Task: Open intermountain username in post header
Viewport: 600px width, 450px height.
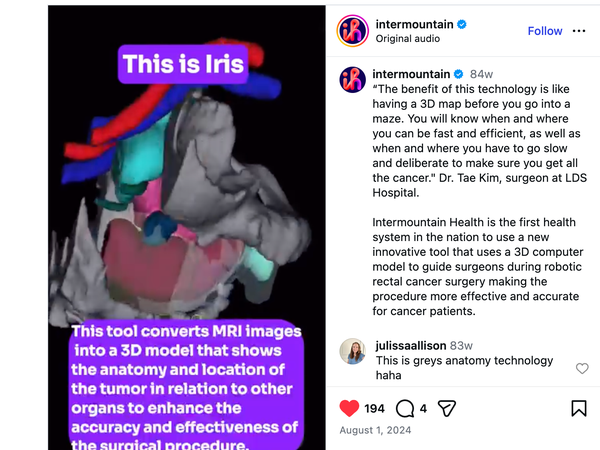Action: (x=414, y=24)
